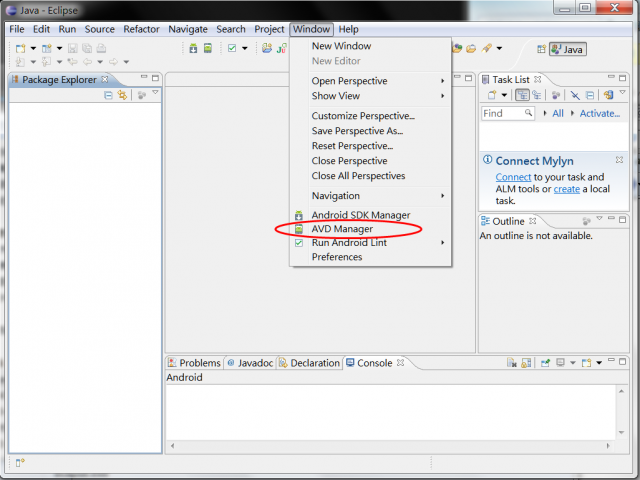Open the Project menu
The width and height of the screenshot is (640, 480).
pos(269,29)
